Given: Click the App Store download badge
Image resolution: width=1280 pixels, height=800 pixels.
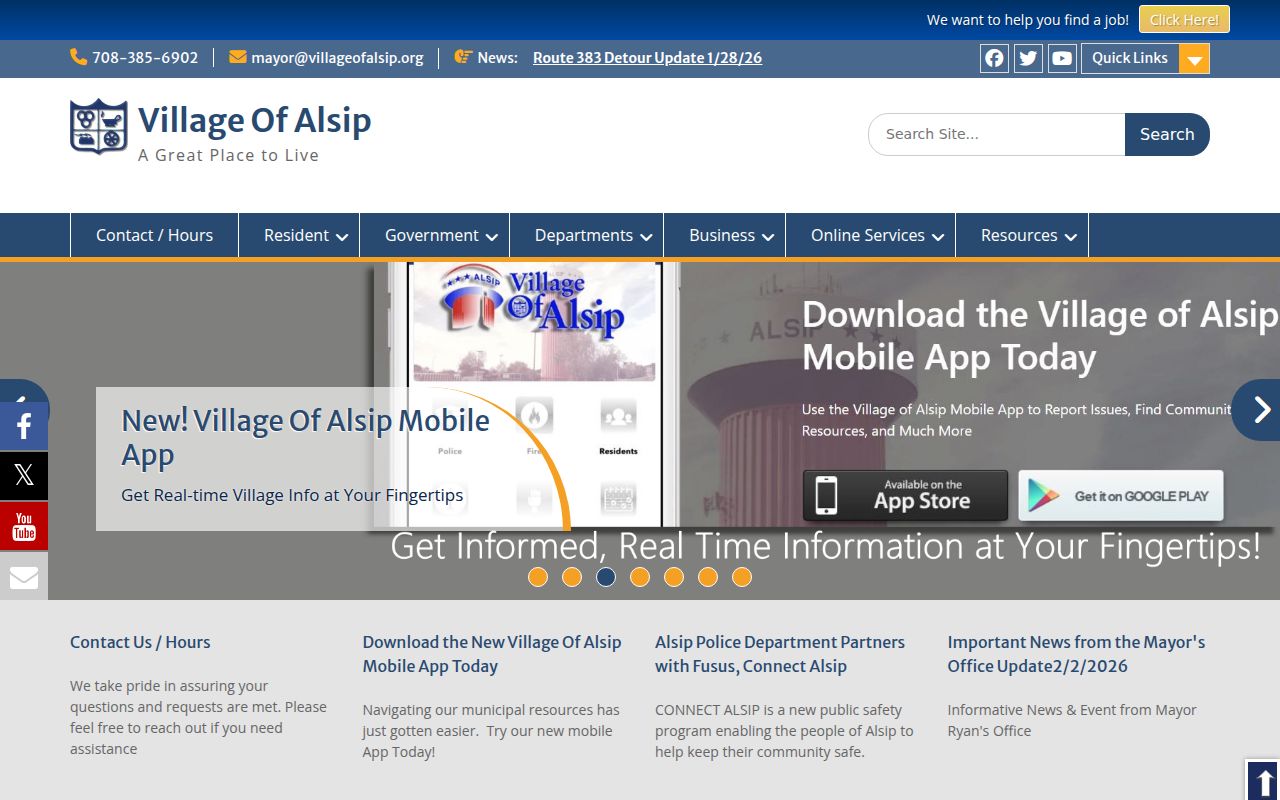Looking at the screenshot, I should click(905, 496).
